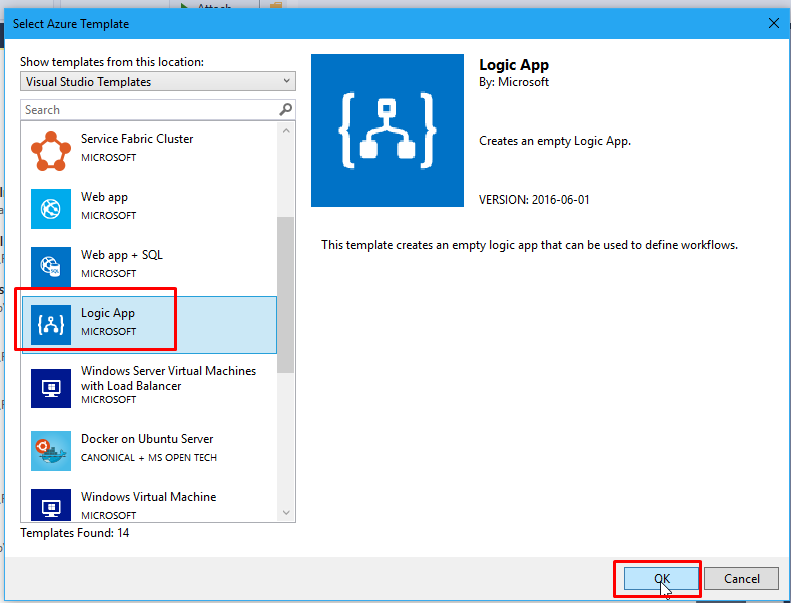Click the Logic App list icon

pyautogui.click(x=51, y=325)
